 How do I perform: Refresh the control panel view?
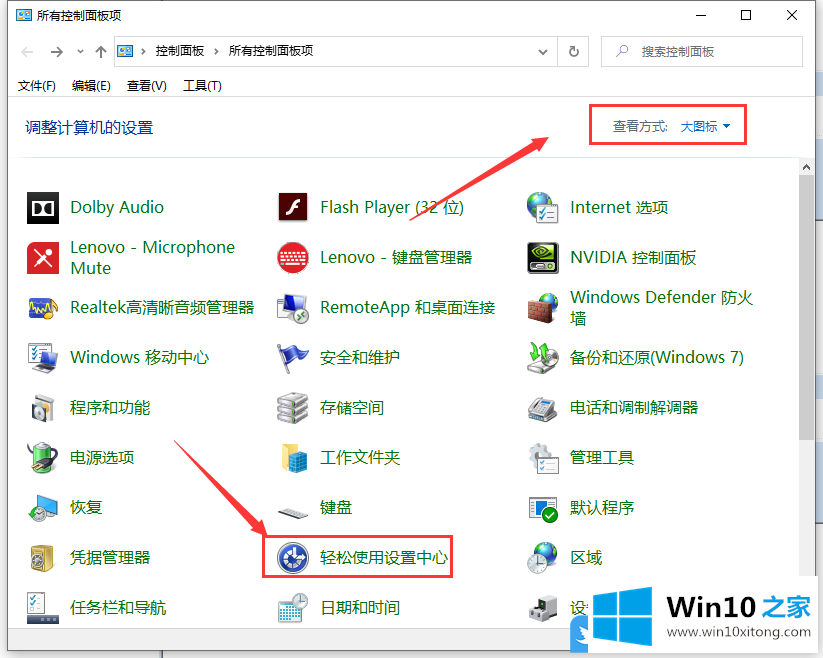click(574, 51)
